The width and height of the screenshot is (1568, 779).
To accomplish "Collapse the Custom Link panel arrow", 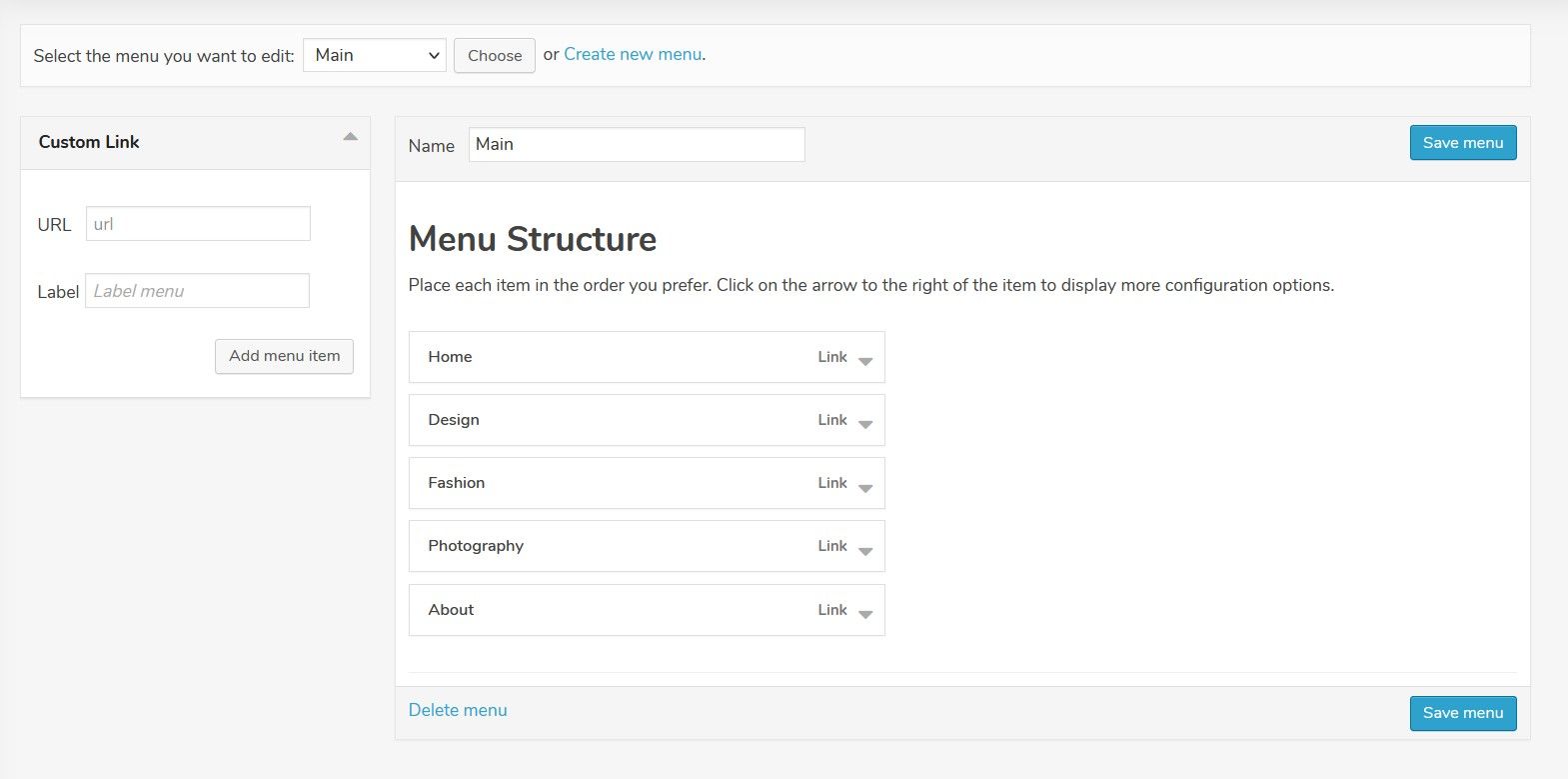I will pyautogui.click(x=350, y=137).
